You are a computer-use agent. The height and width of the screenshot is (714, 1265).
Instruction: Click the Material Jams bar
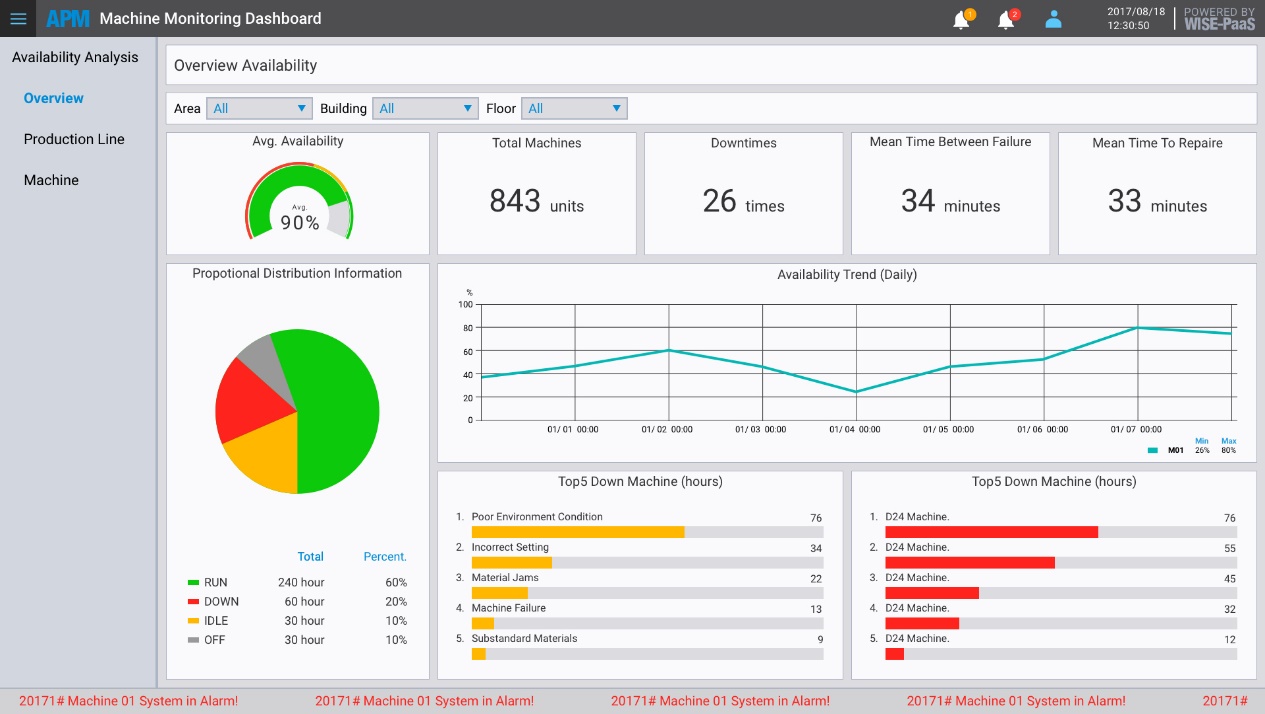(x=500, y=593)
